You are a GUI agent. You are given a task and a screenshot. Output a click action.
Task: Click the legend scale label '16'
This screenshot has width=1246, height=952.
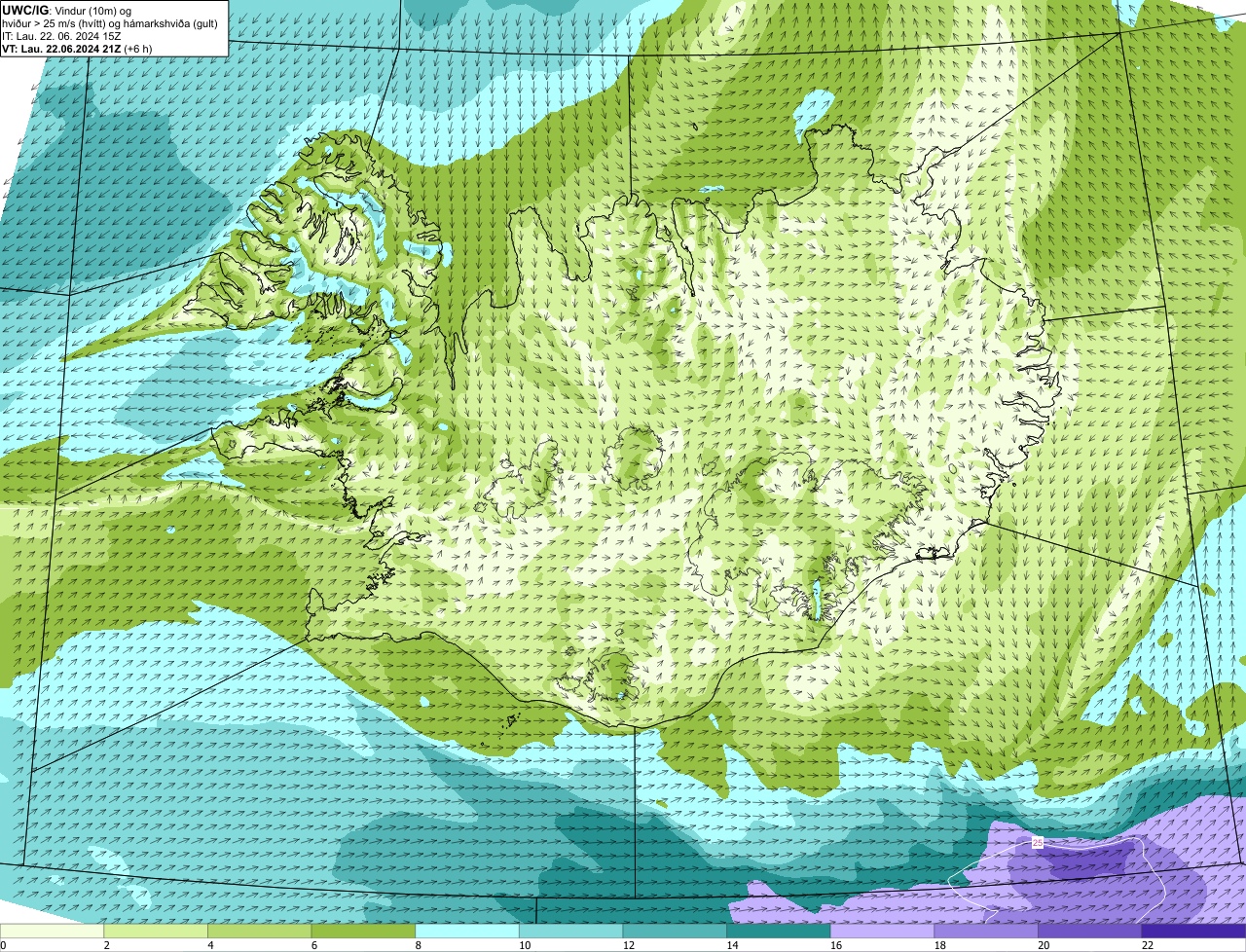click(x=836, y=945)
